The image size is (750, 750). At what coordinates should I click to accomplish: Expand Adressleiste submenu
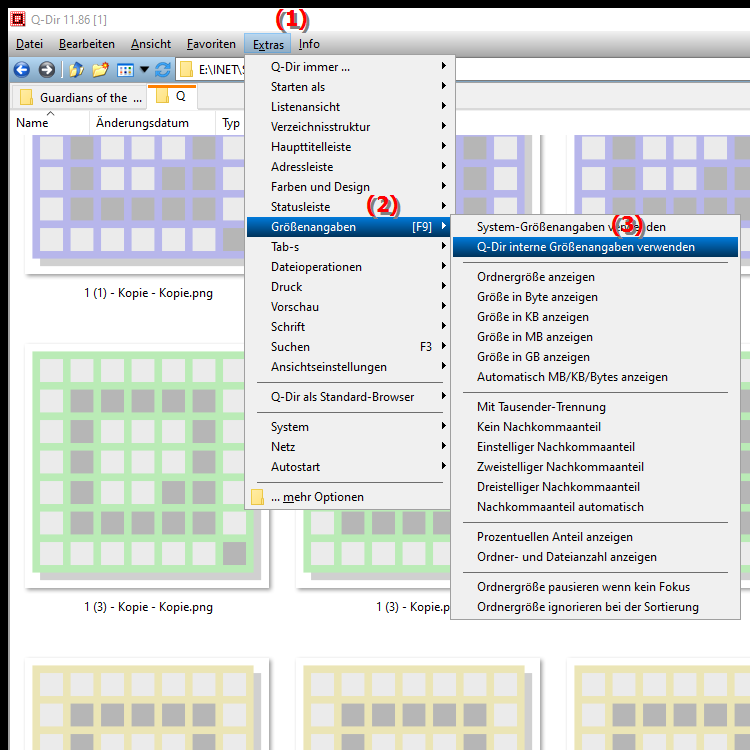coord(348,167)
